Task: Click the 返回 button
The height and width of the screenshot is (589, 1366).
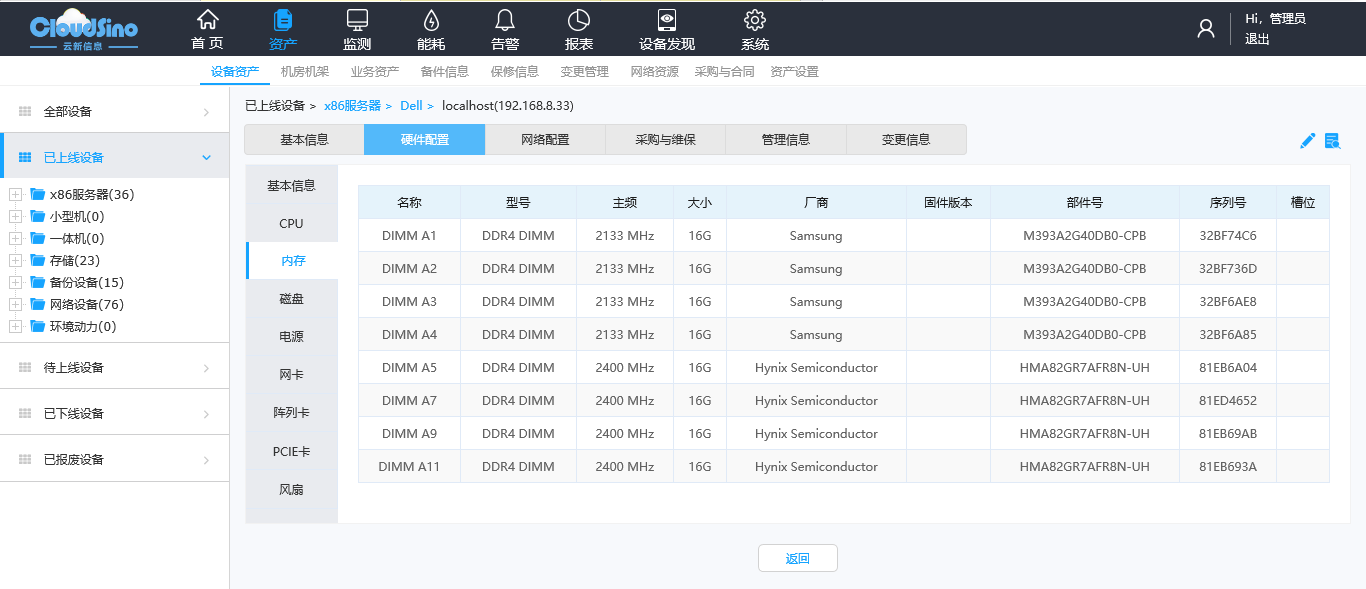Action: pos(797,559)
